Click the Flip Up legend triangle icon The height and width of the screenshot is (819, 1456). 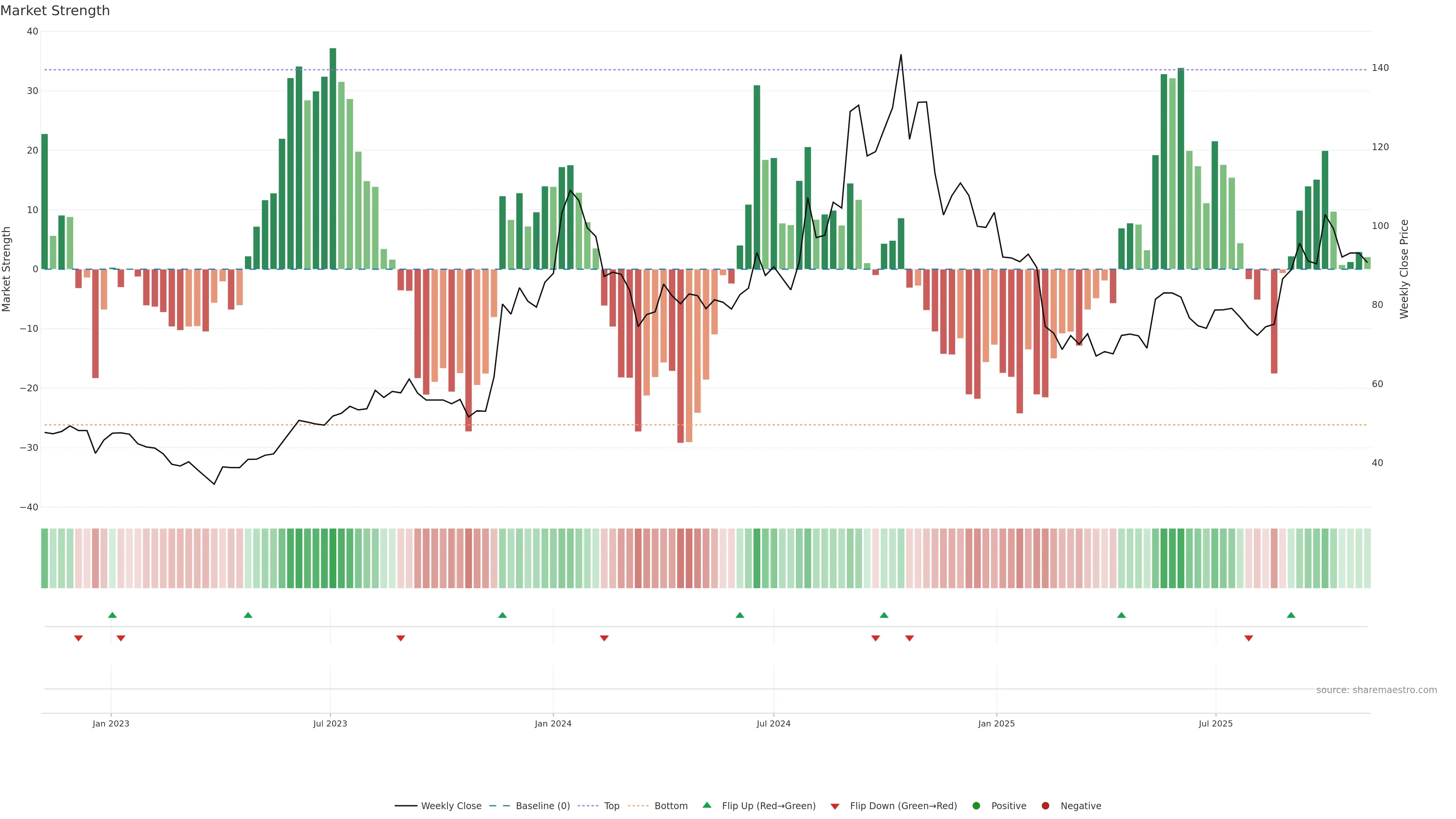coord(706,805)
